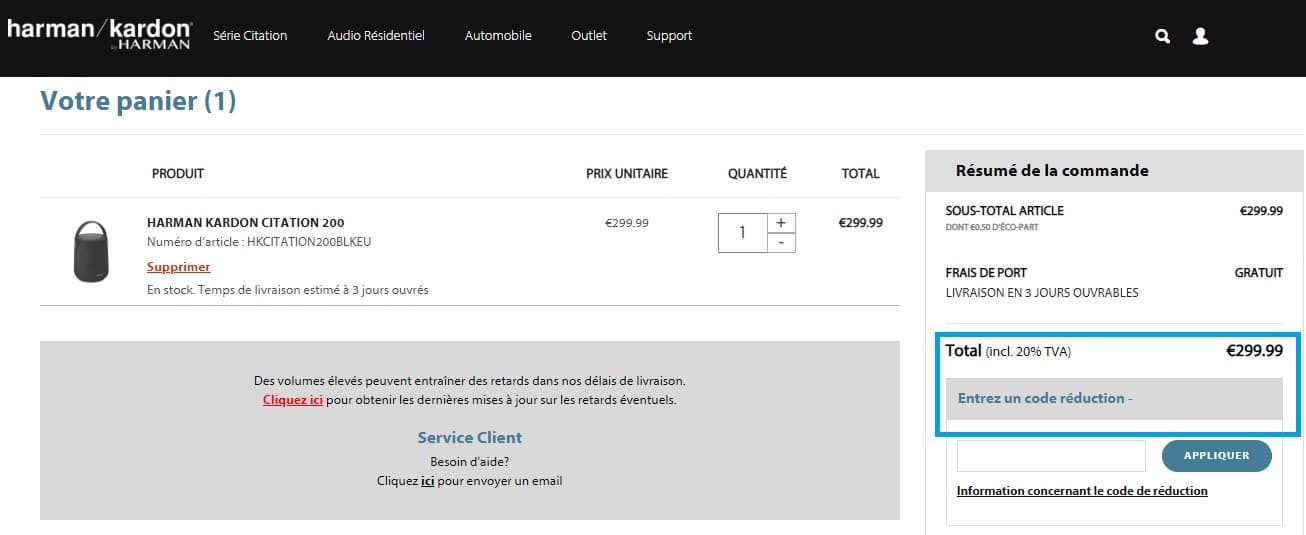Focus the discount code input field
The image size is (1306, 535).
1051,456
